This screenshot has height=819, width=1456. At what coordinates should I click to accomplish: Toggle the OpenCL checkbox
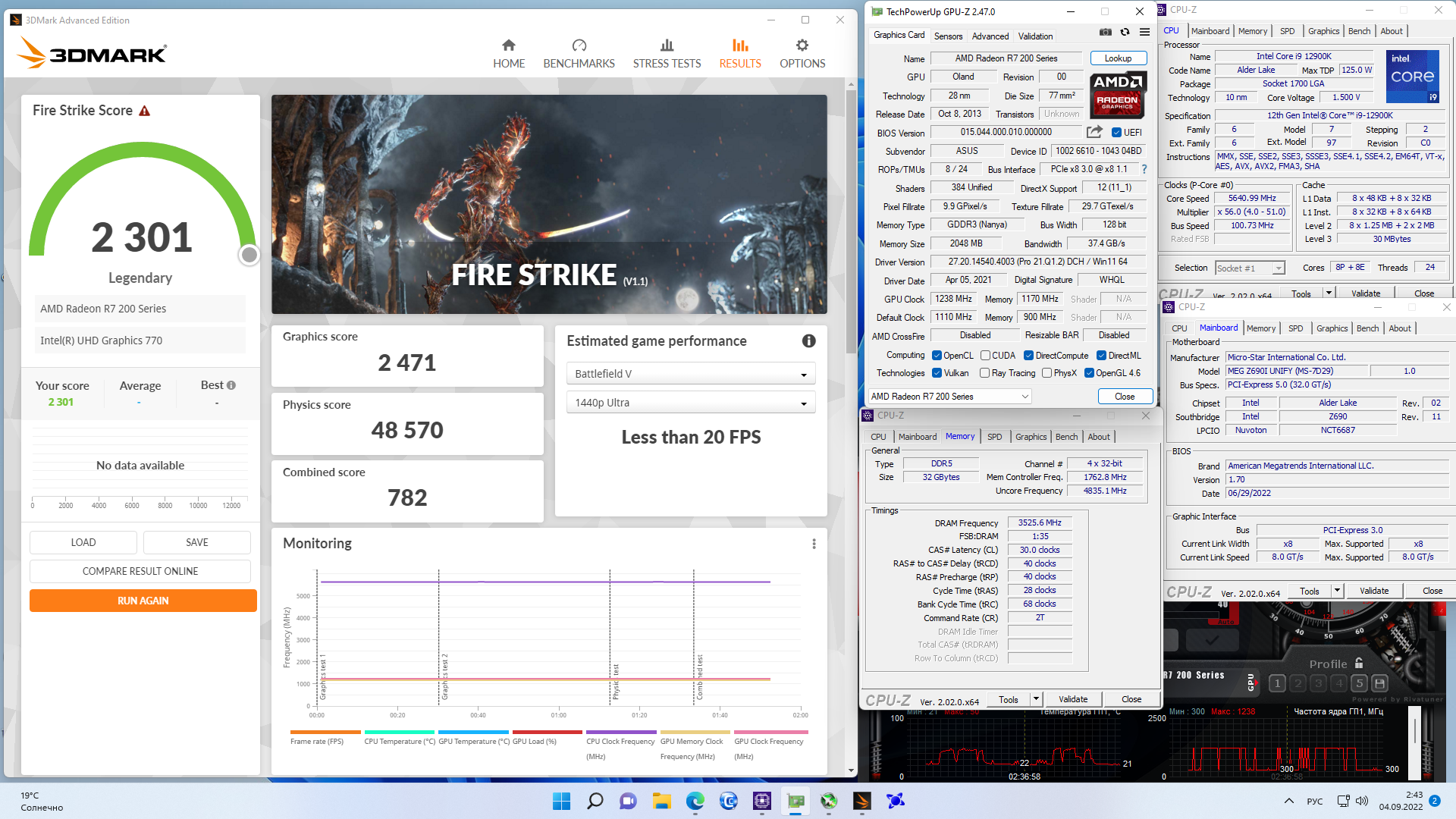(937, 356)
